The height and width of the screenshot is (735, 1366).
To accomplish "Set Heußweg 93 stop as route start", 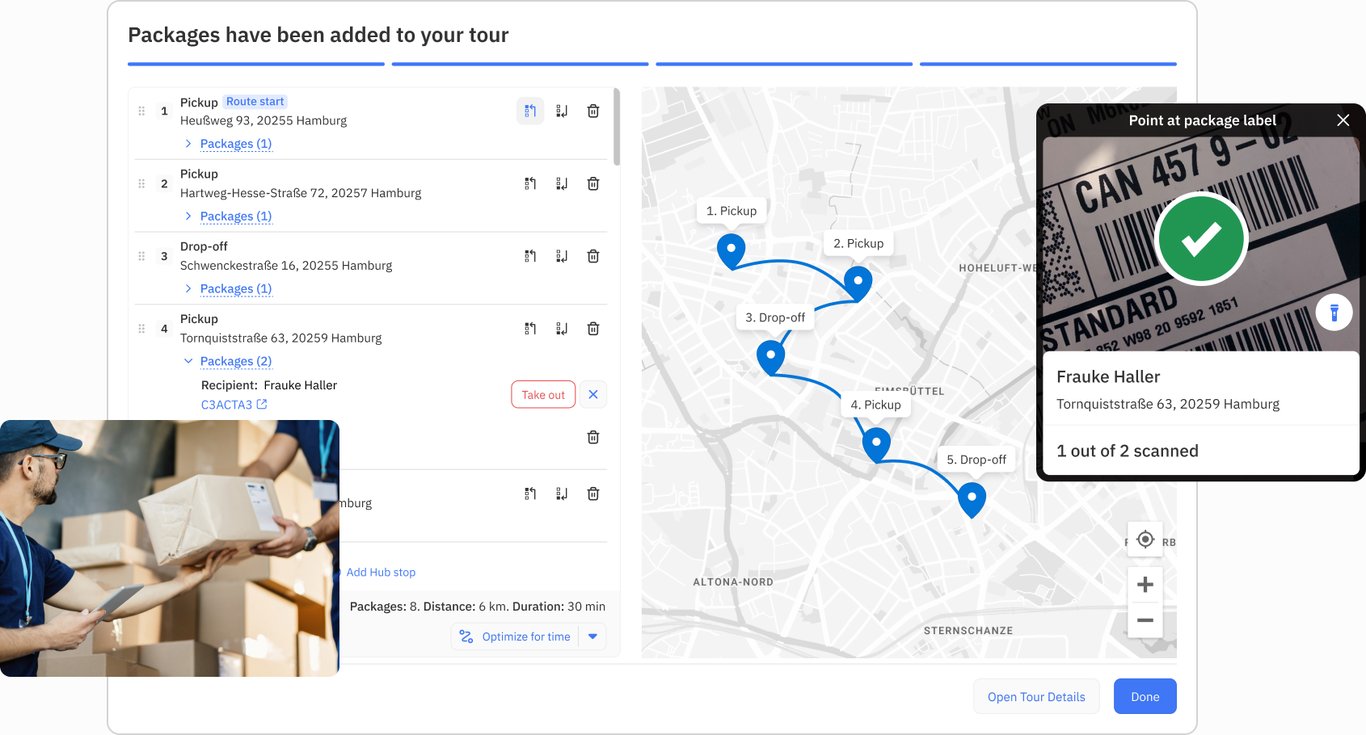I will pyautogui.click(x=530, y=111).
